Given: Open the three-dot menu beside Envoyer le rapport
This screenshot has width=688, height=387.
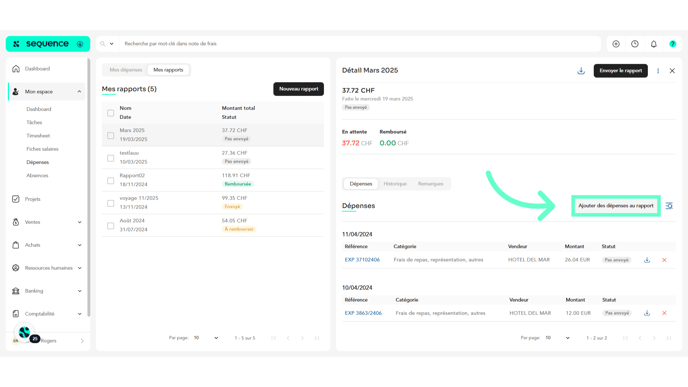Looking at the screenshot, I should point(658,71).
